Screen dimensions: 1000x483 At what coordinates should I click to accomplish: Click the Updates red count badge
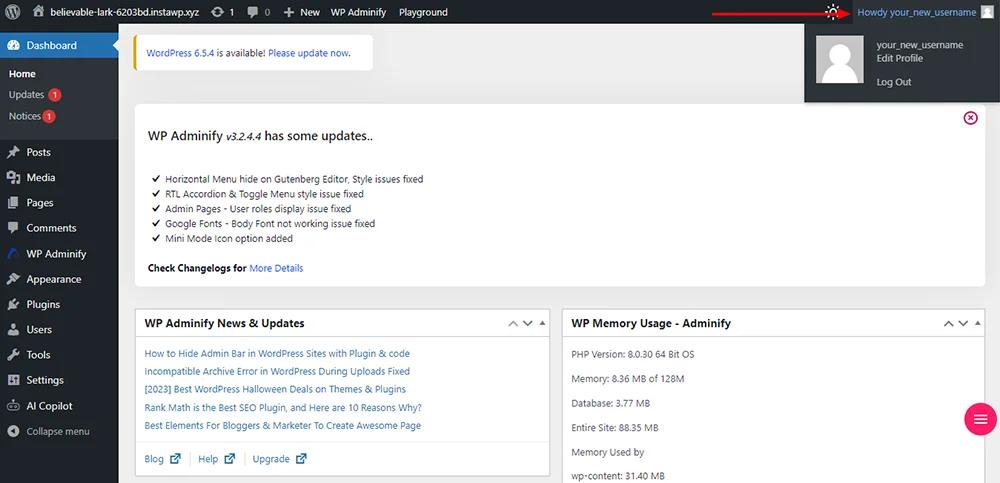click(54, 95)
